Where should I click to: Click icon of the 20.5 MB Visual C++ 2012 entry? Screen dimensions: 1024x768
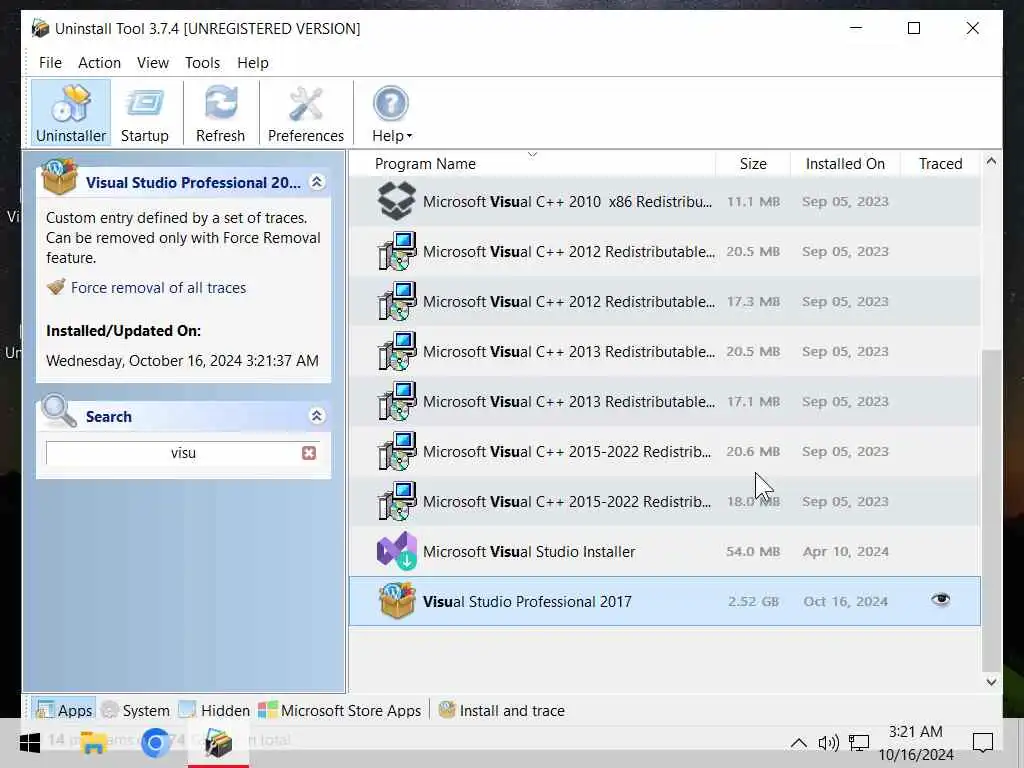click(396, 251)
